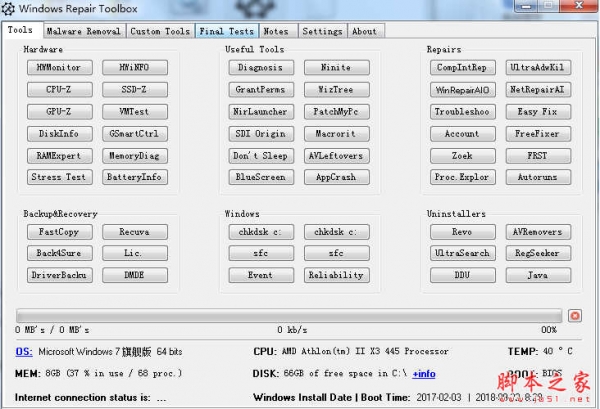Open the BlueScreen tool
The image size is (600, 409).
pos(261,177)
